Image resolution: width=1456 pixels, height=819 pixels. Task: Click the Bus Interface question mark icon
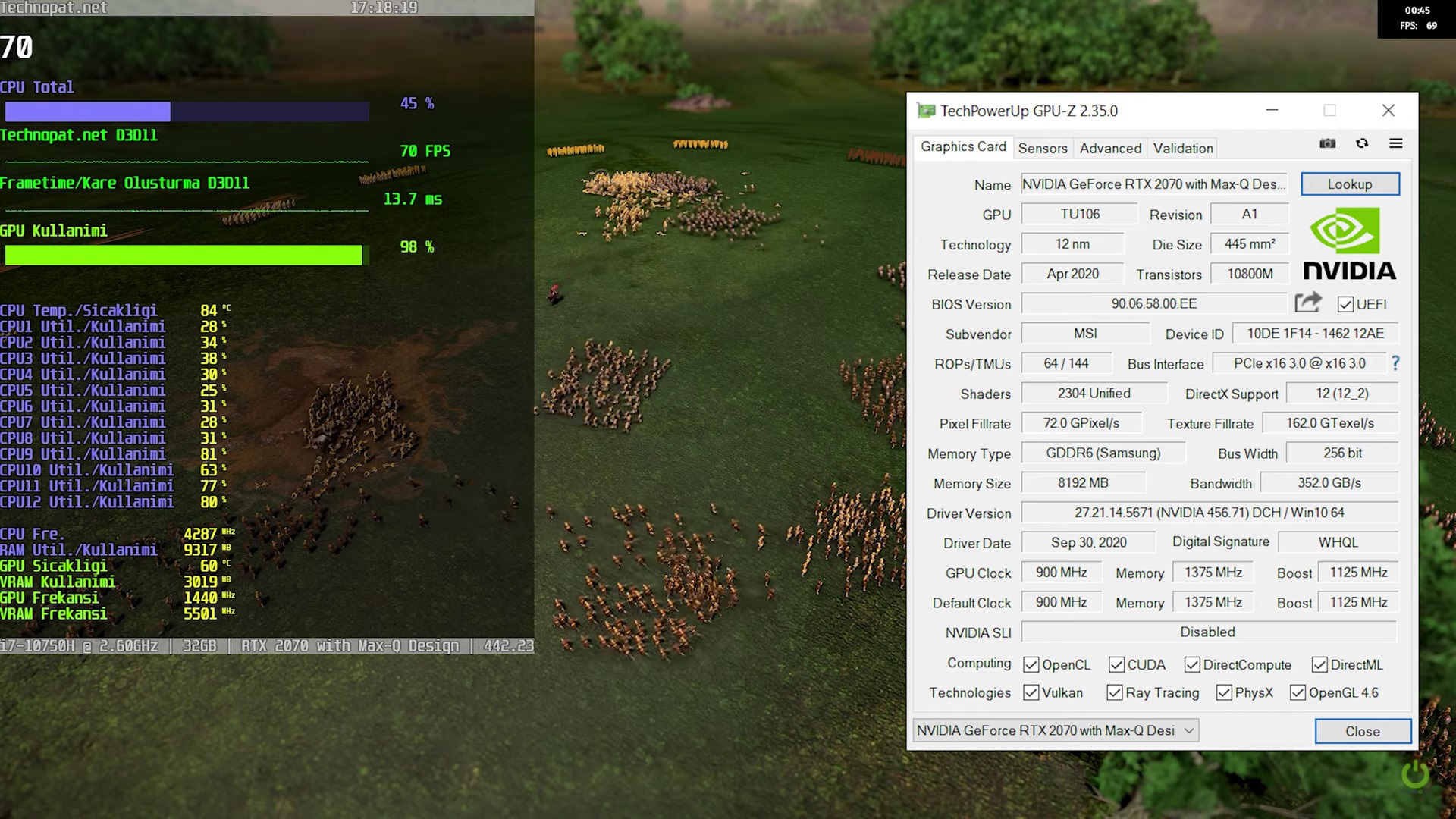point(1395,363)
